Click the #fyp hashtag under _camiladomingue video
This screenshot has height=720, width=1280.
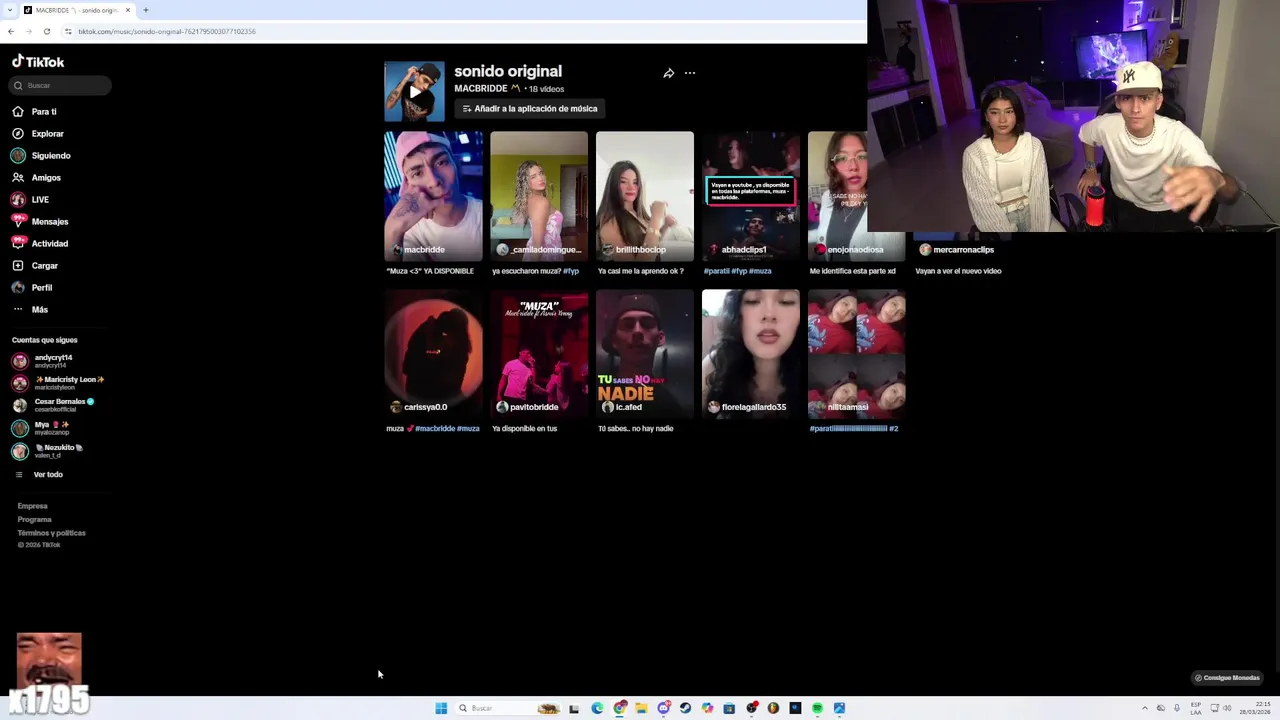[x=571, y=271]
